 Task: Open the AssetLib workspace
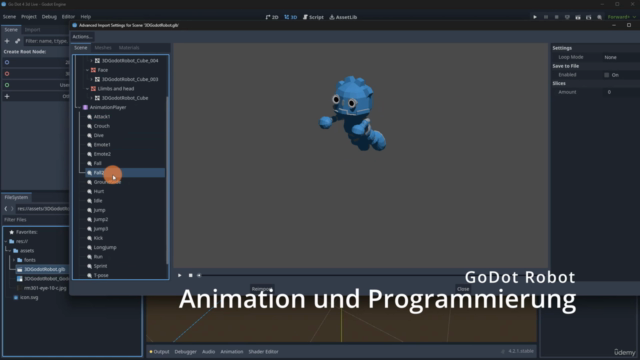343,17
